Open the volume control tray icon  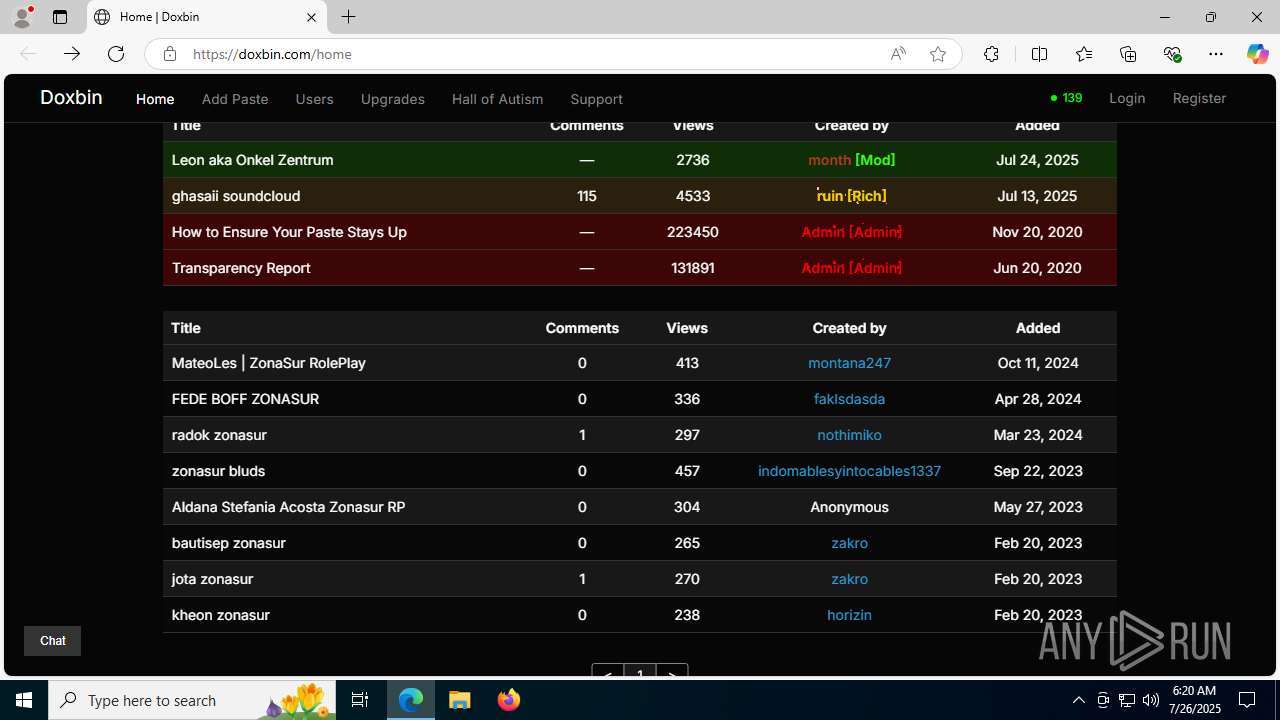1151,700
